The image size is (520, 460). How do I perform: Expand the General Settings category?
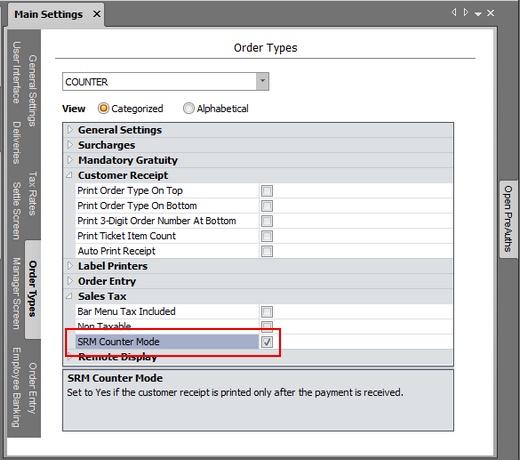click(x=70, y=129)
